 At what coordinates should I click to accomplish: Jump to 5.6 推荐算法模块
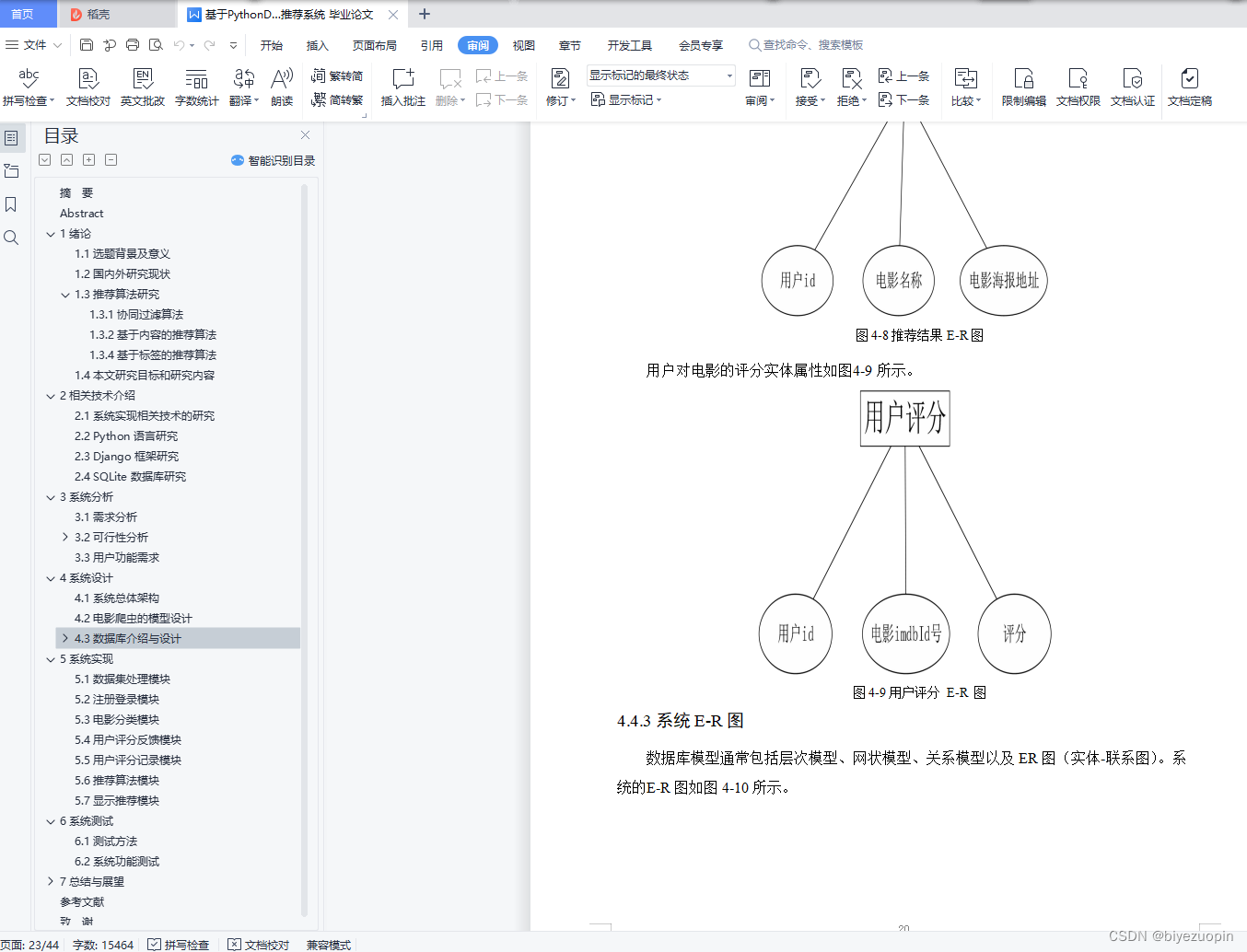pos(117,781)
